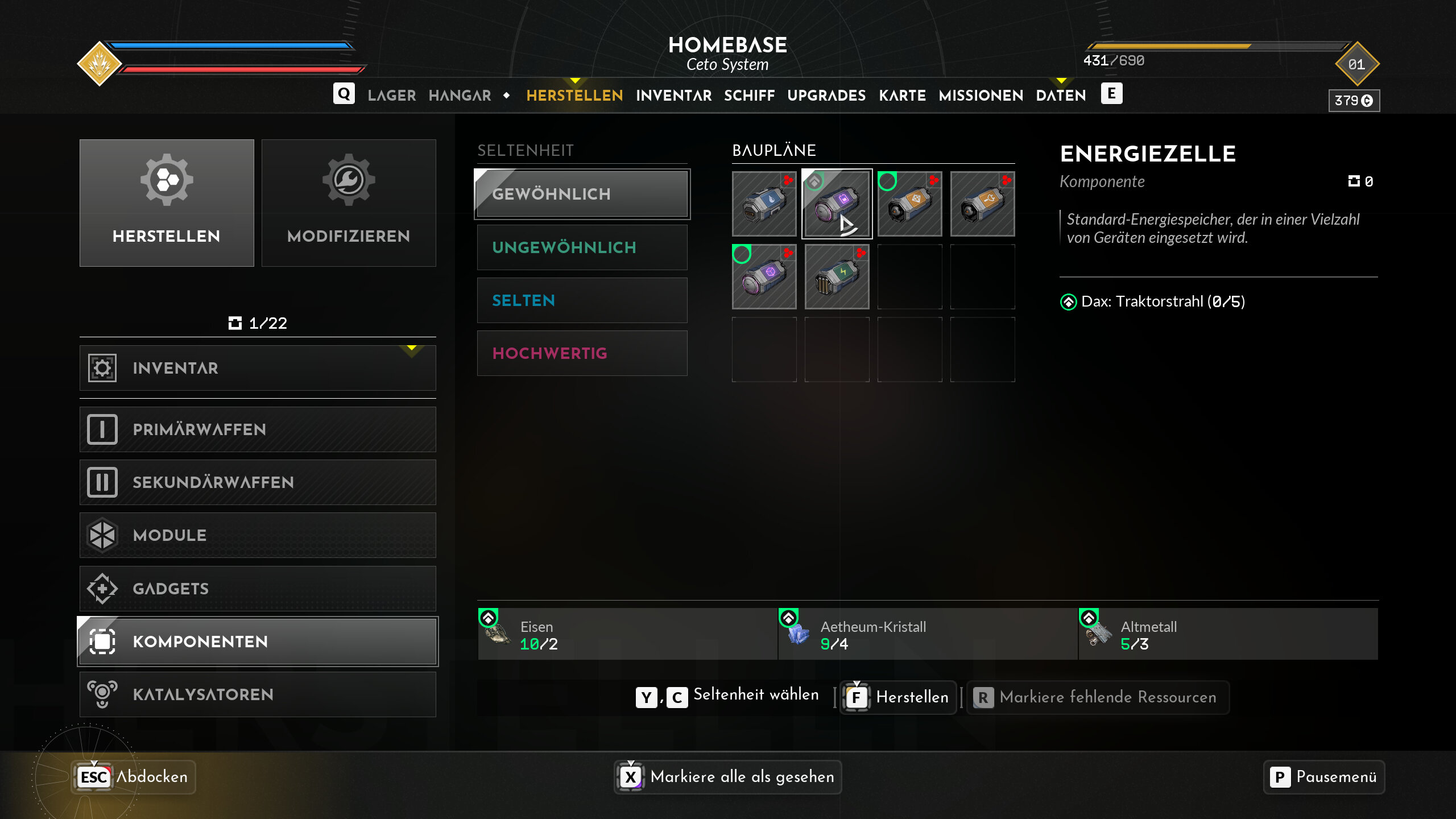Image resolution: width=1456 pixels, height=819 pixels.
Task: Switch to the Upgrades tab
Action: pos(826,96)
